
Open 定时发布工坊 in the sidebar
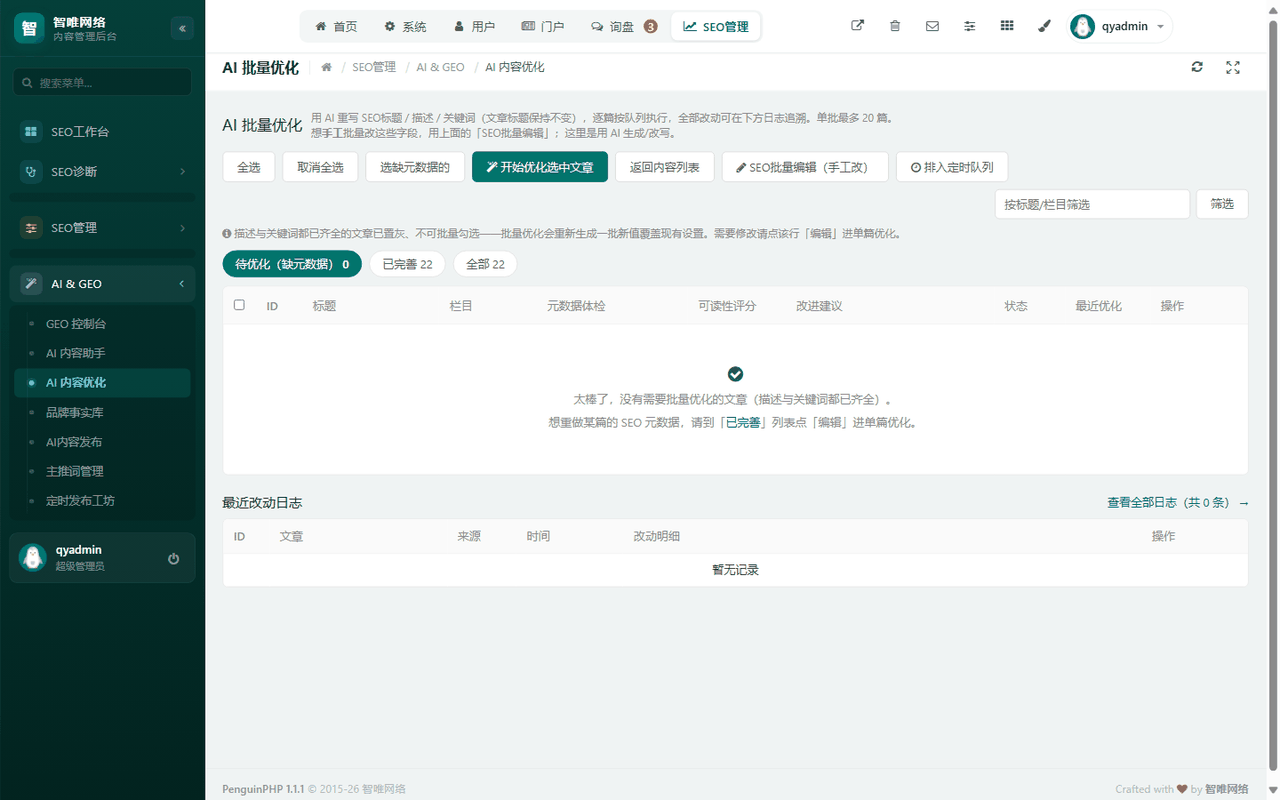coord(102,500)
